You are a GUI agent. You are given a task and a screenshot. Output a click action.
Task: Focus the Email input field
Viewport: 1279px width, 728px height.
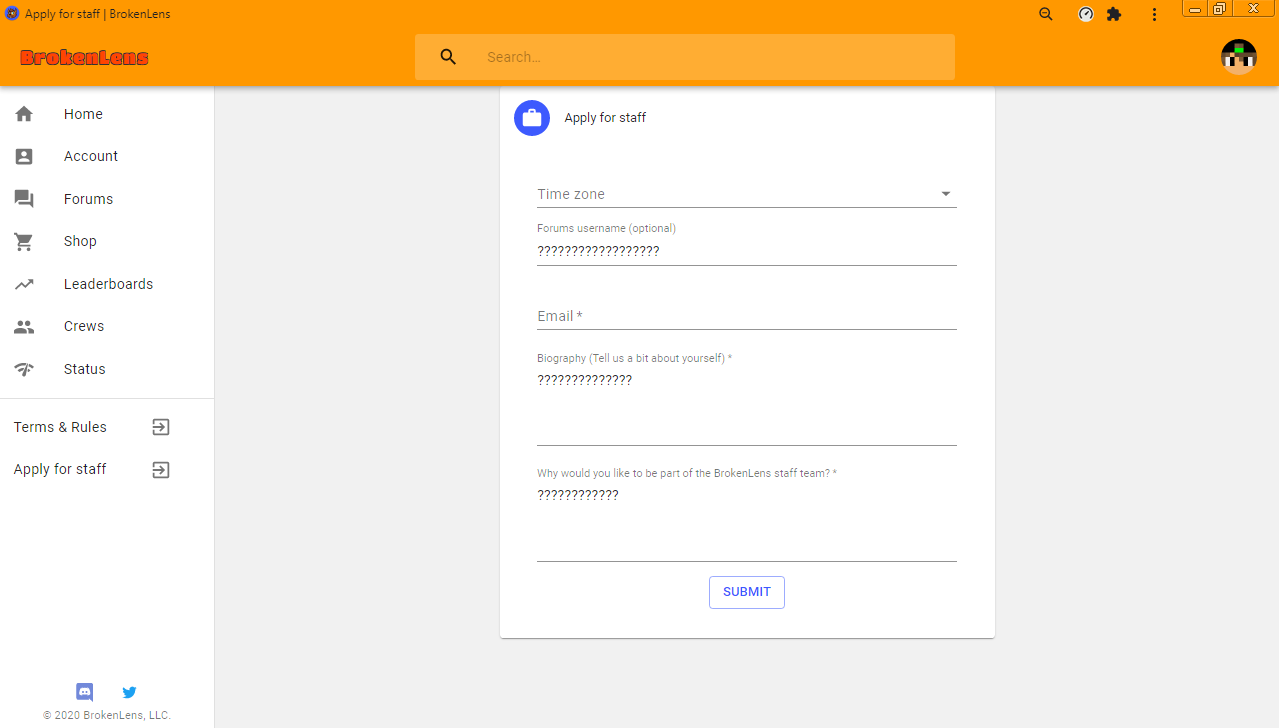click(x=746, y=316)
